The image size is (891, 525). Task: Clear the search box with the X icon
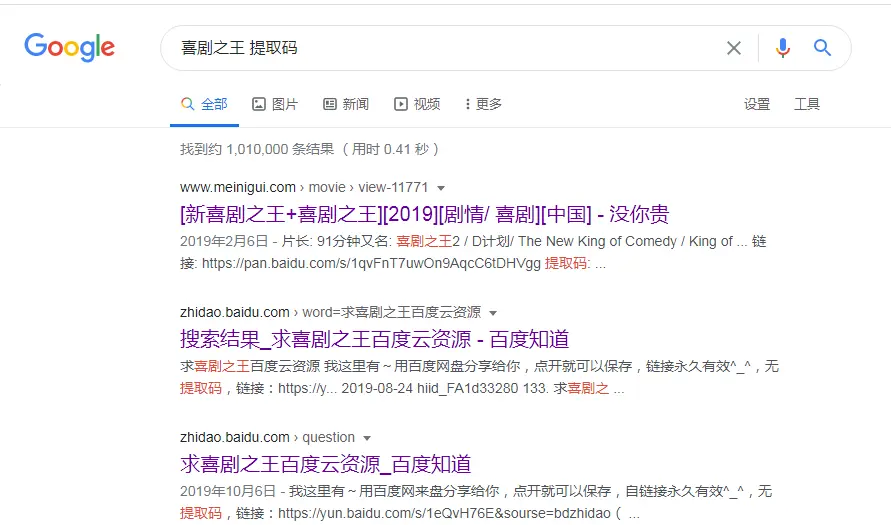click(x=734, y=48)
